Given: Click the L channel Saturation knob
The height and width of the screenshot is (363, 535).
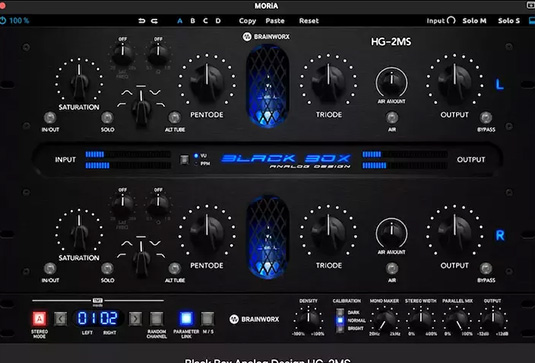Looking at the screenshot, I should (x=79, y=82).
